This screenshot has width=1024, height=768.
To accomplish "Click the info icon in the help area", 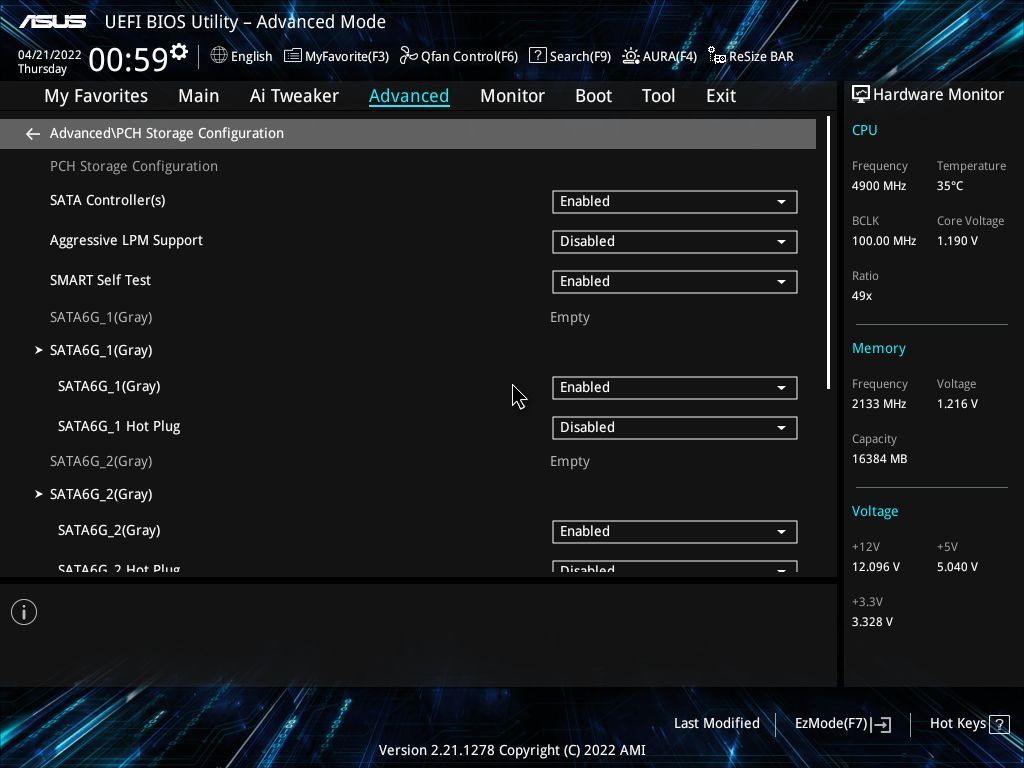I will tap(24, 612).
